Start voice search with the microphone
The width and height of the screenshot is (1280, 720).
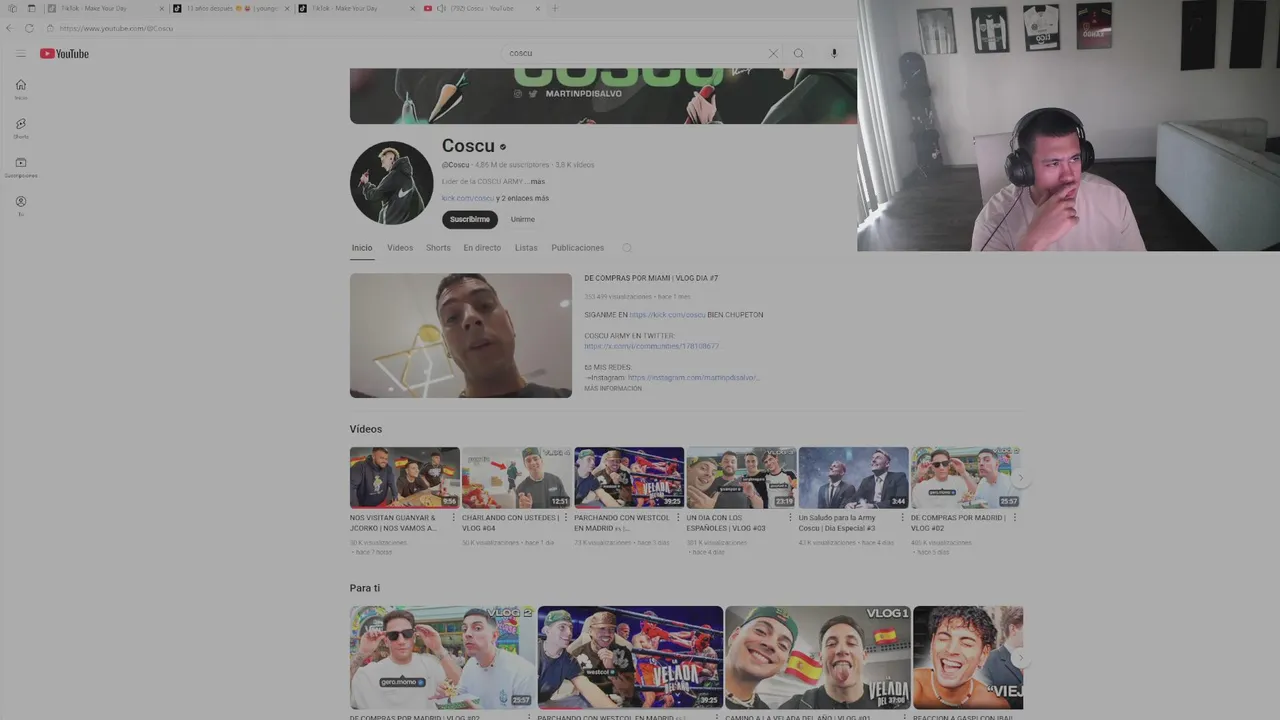point(834,53)
